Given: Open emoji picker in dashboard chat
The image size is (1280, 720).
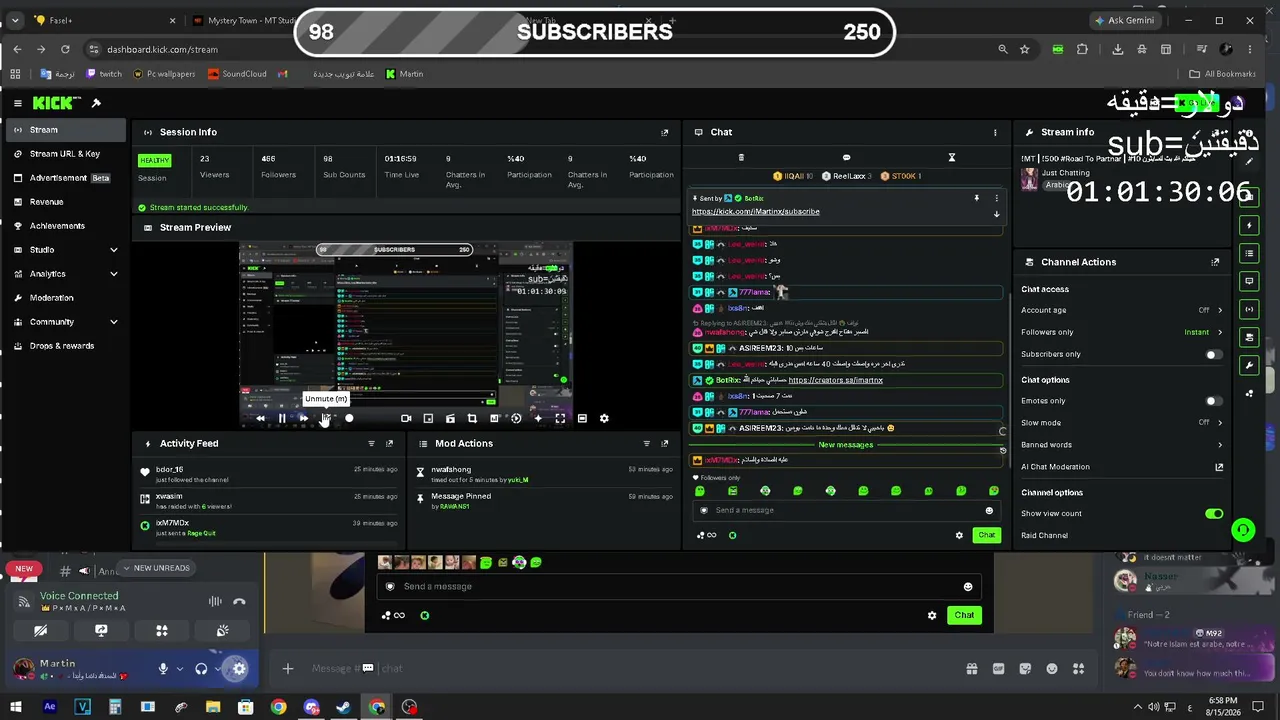Looking at the screenshot, I should pyautogui.click(x=989, y=511).
